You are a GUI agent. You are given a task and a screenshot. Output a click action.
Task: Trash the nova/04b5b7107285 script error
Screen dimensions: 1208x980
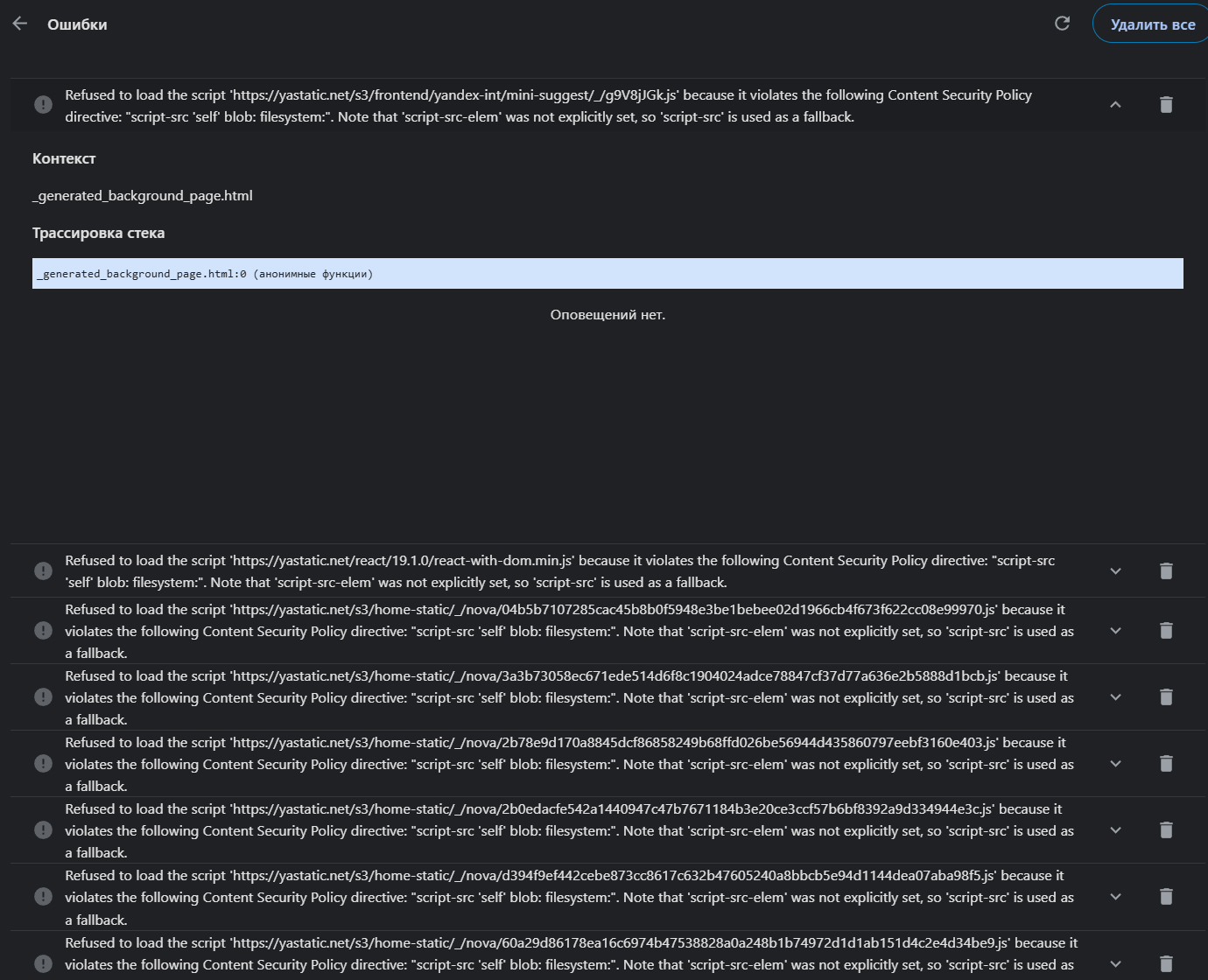[1166, 631]
